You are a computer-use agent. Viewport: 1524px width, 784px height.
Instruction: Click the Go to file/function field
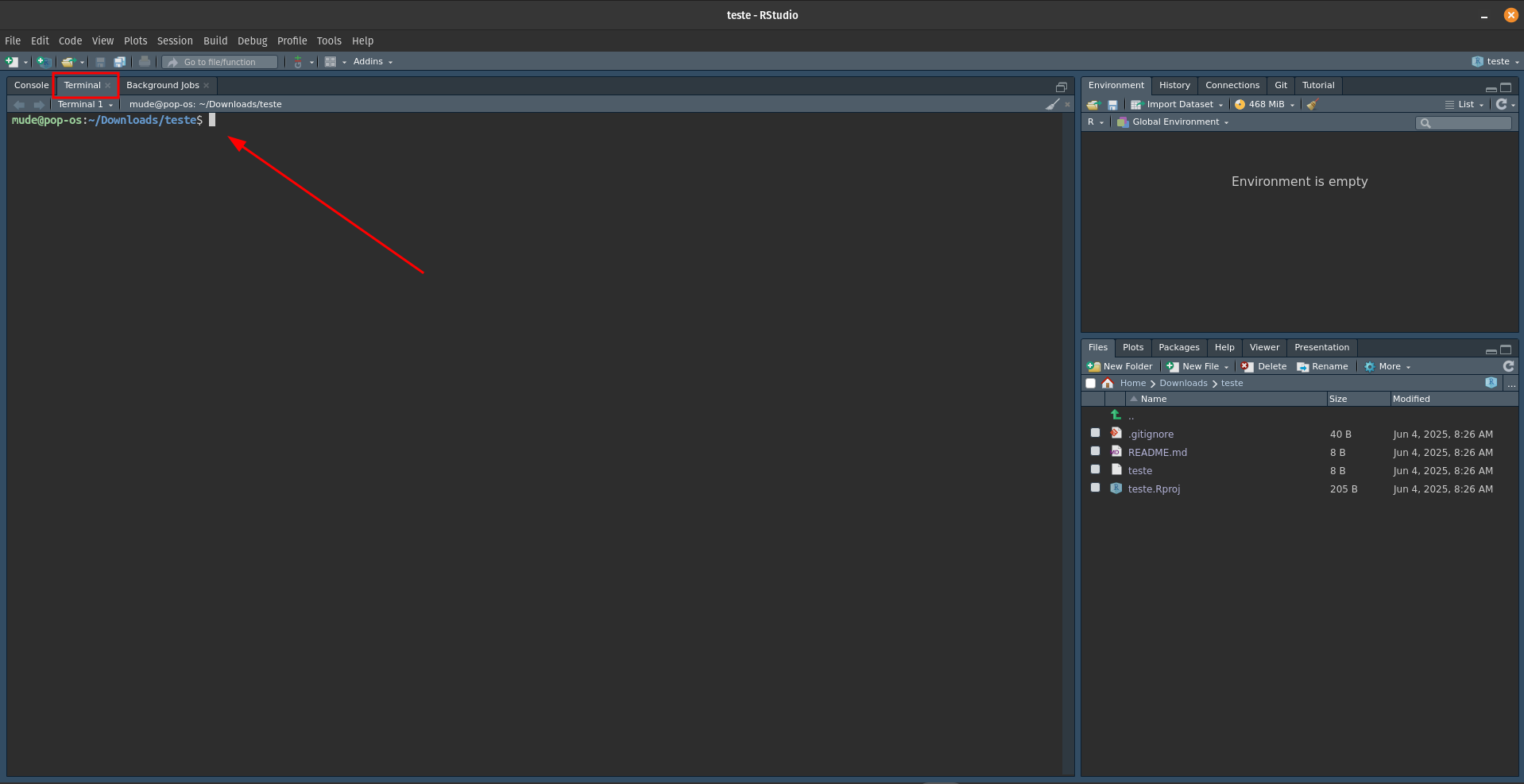tap(220, 62)
